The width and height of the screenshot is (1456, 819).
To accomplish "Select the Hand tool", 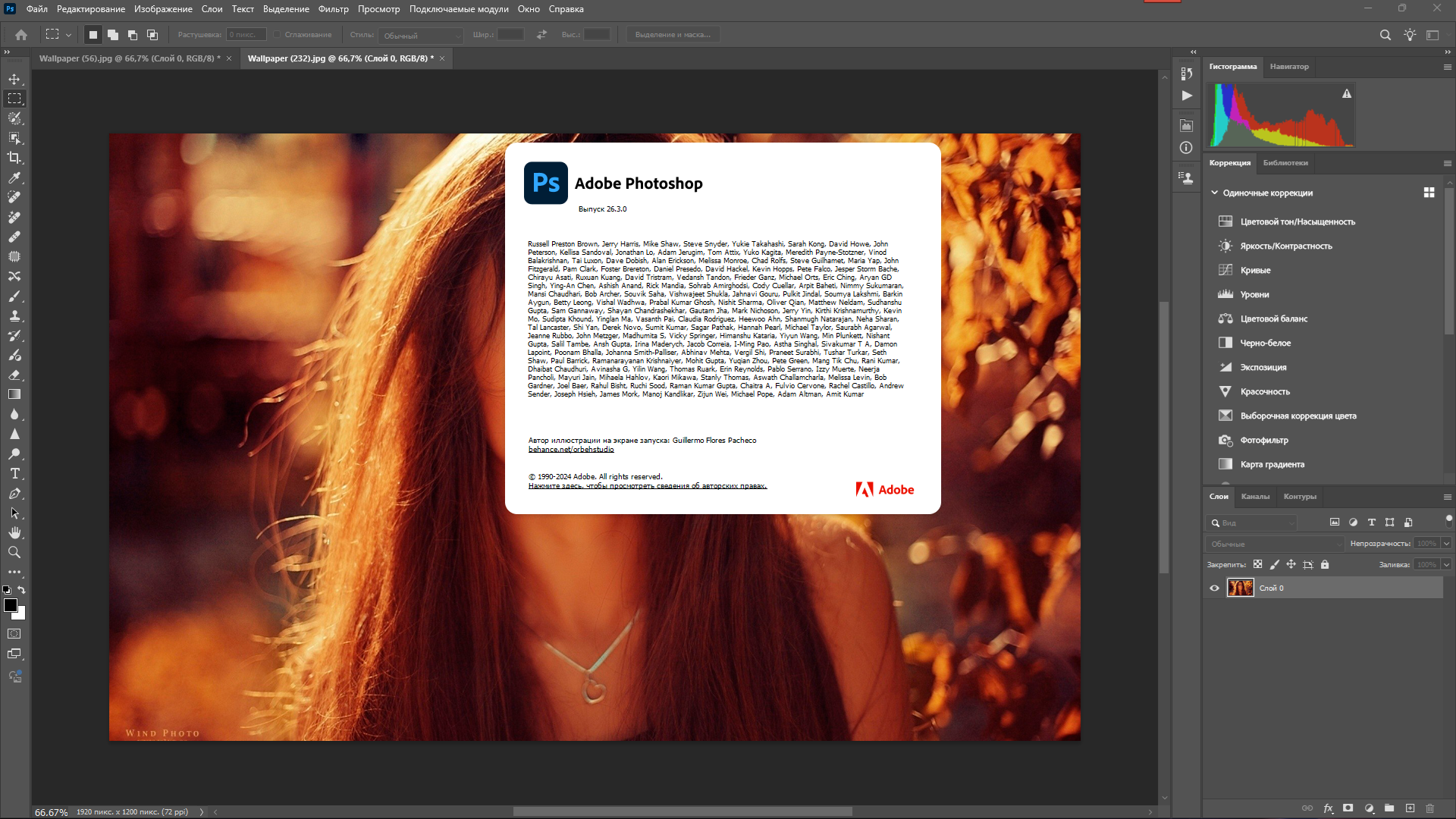I will pyautogui.click(x=14, y=532).
